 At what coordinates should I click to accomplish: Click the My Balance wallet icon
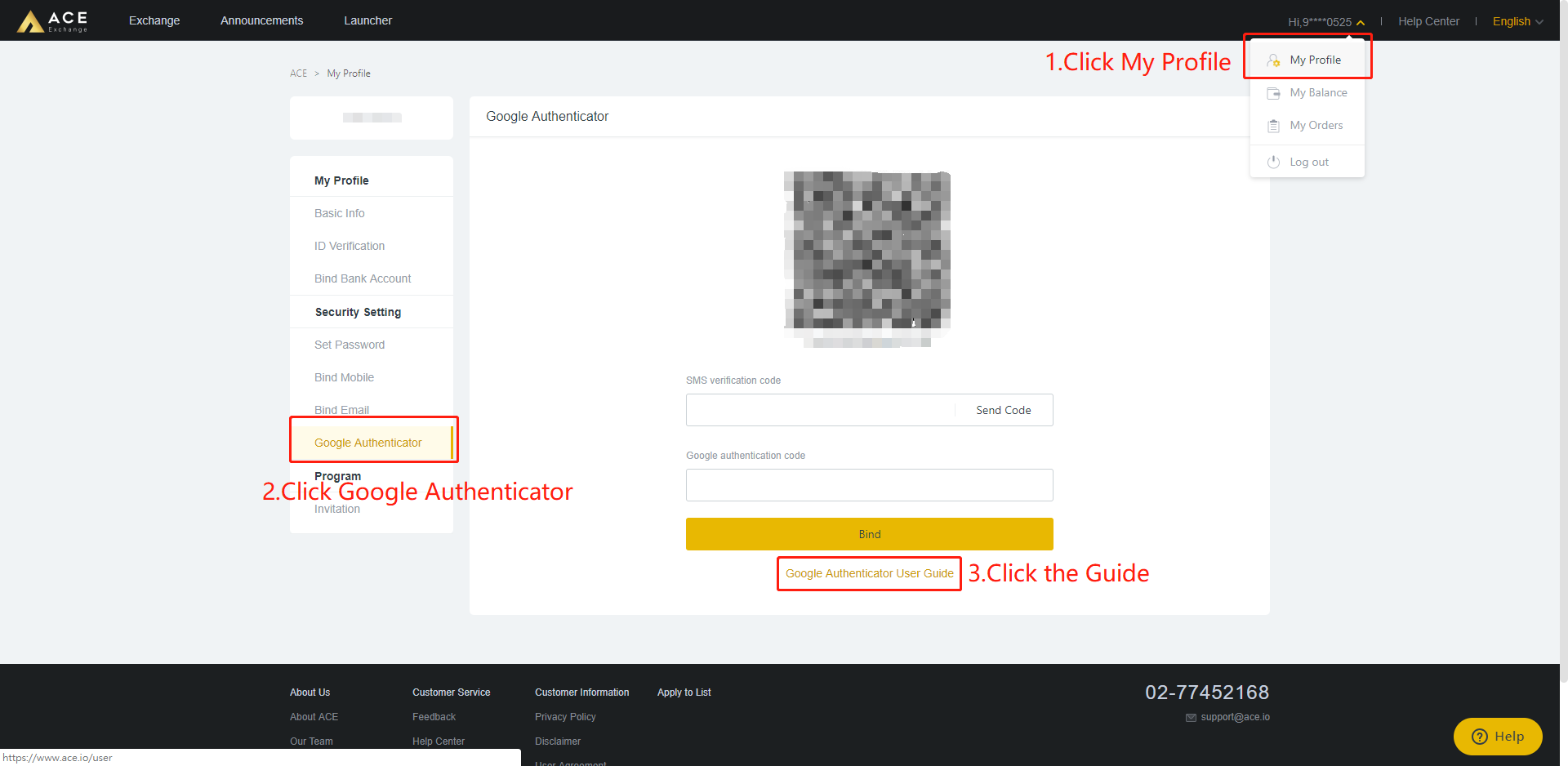tap(1273, 93)
